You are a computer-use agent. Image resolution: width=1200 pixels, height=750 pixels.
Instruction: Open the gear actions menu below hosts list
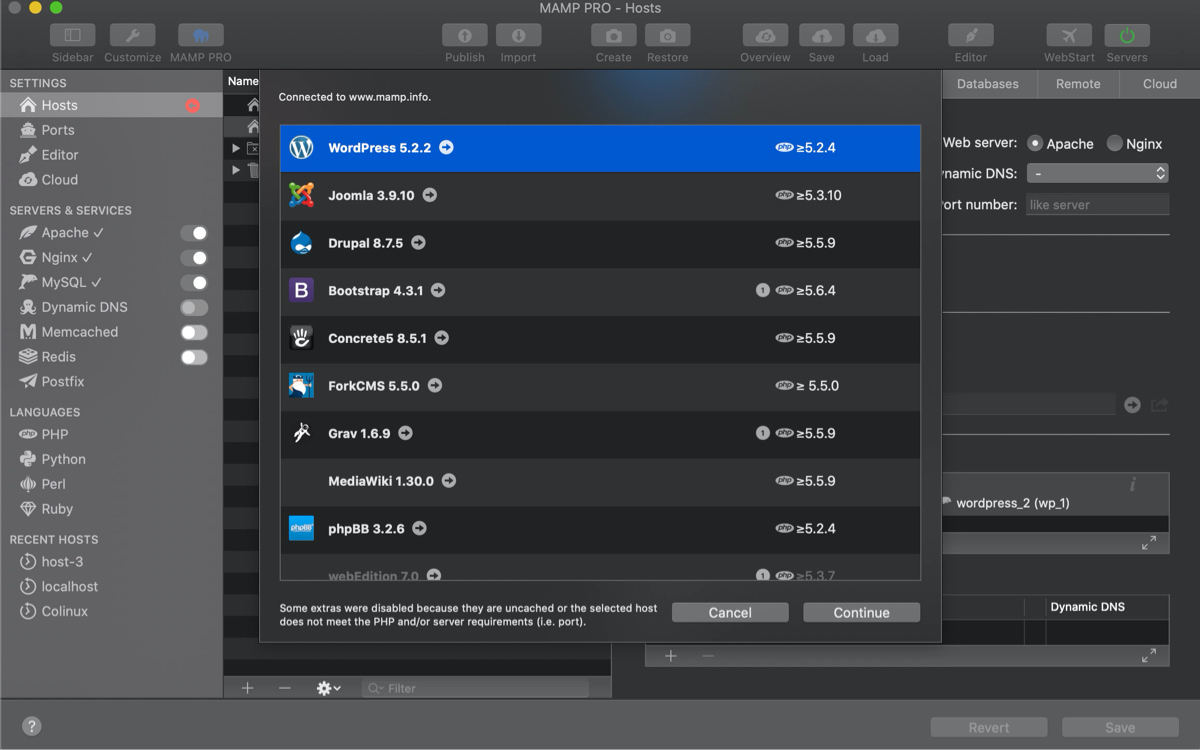(x=328, y=688)
